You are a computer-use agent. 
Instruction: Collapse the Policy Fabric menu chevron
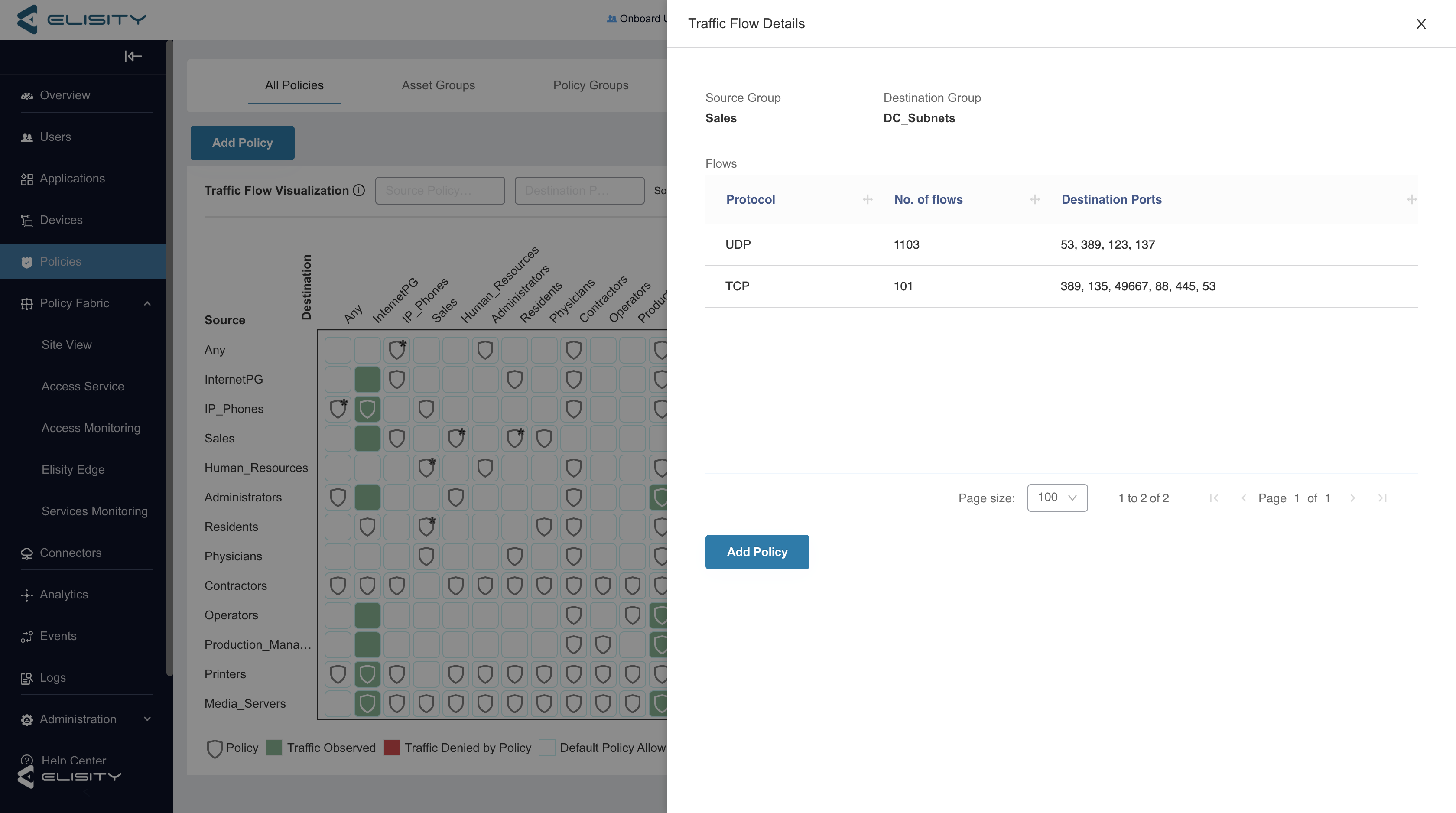147,304
